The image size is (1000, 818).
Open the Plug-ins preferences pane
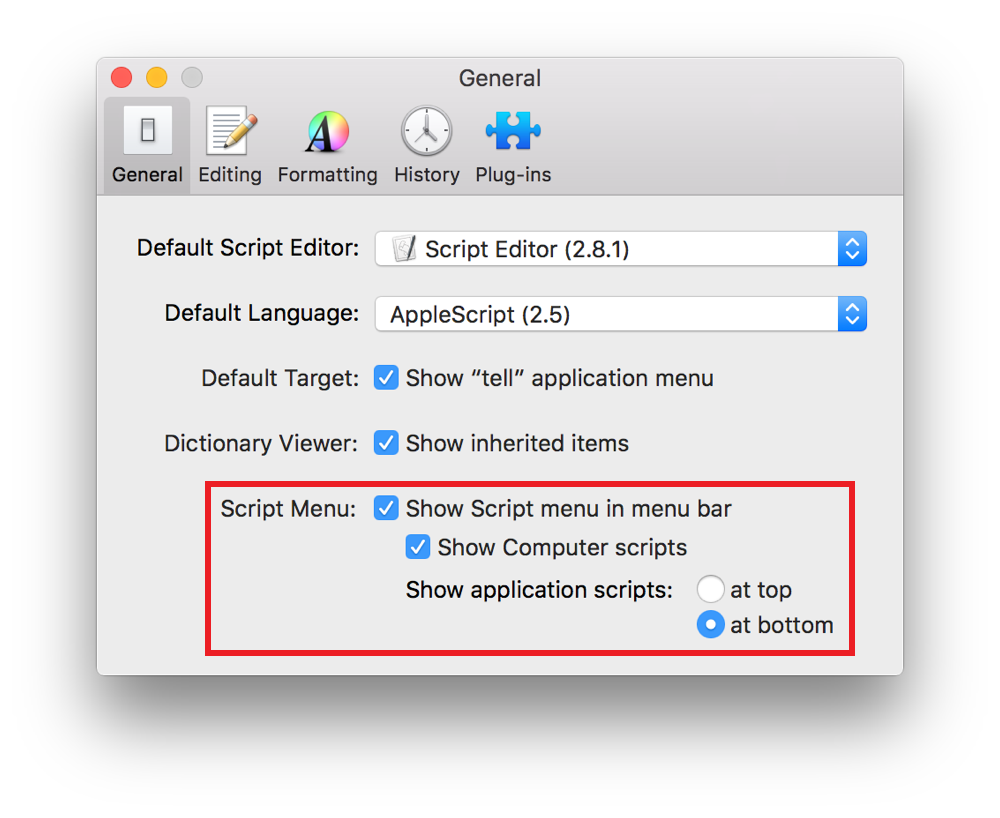(x=513, y=141)
